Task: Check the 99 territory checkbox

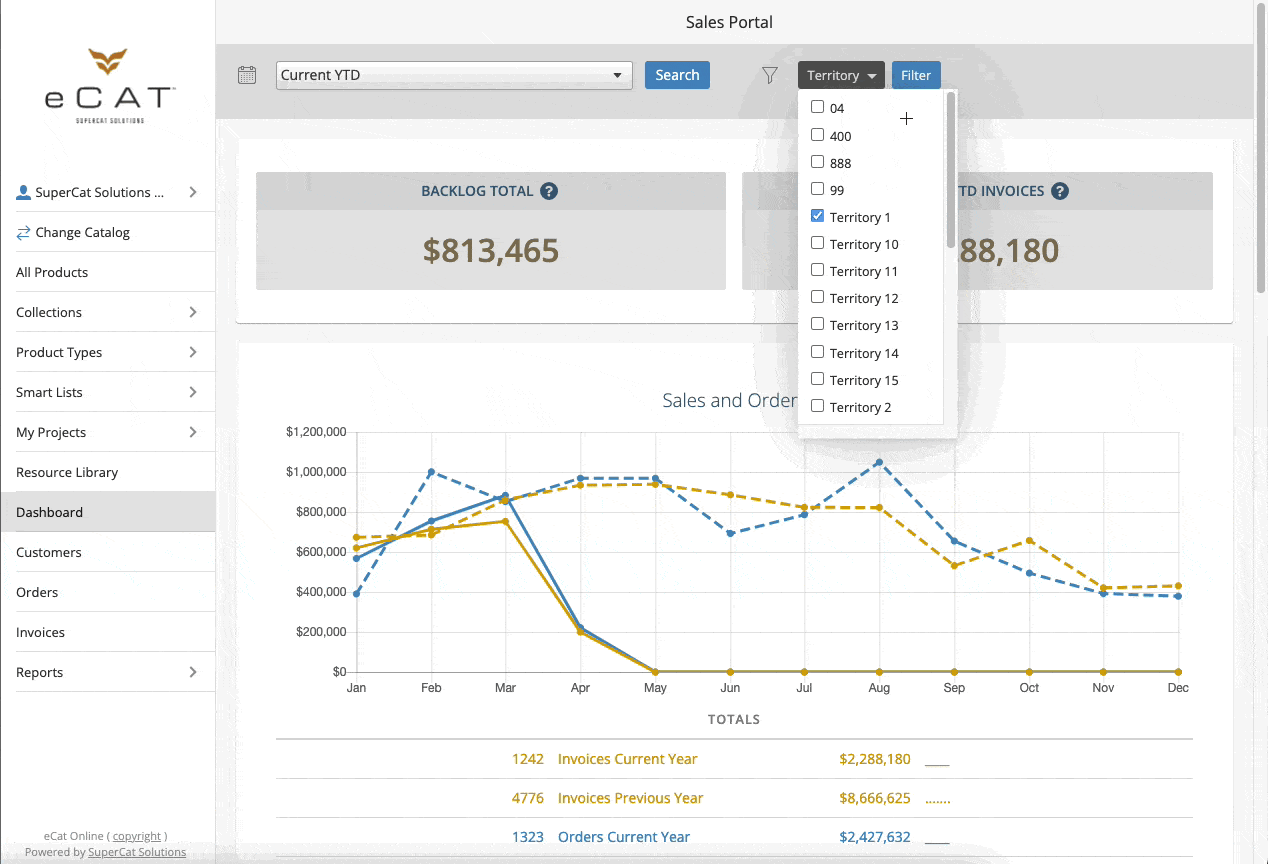Action: pos(817,189)
